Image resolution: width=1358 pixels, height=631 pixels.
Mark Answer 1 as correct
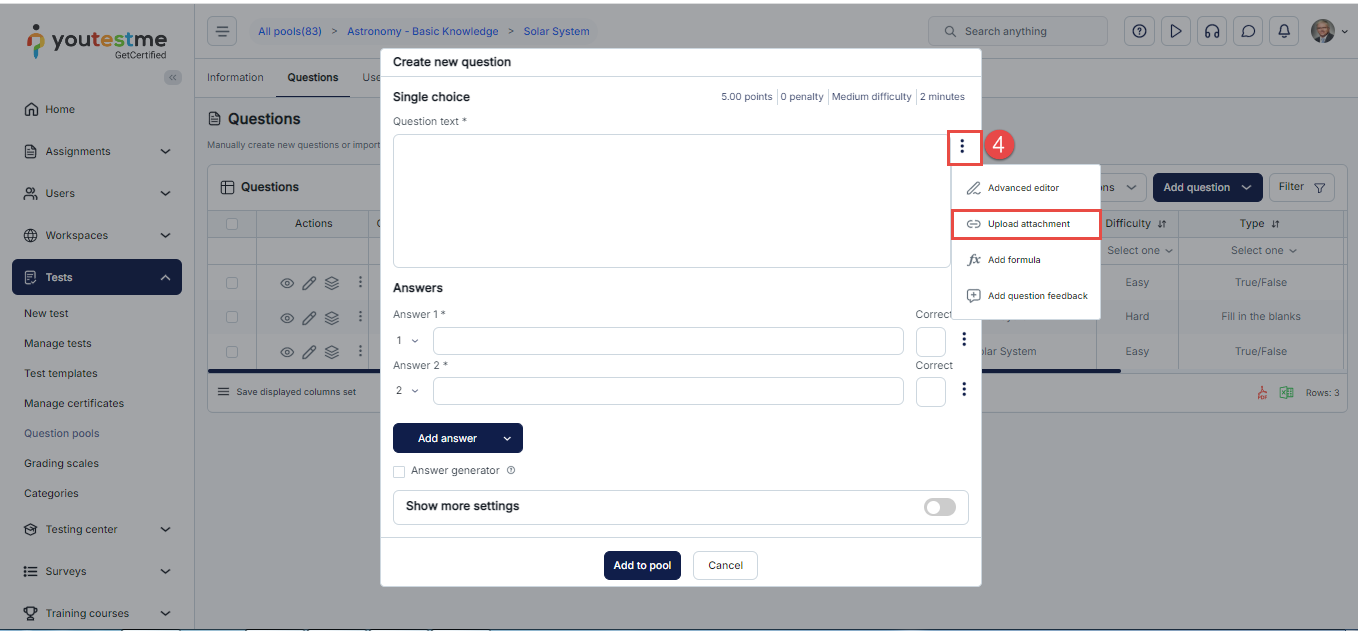(931, 341)
